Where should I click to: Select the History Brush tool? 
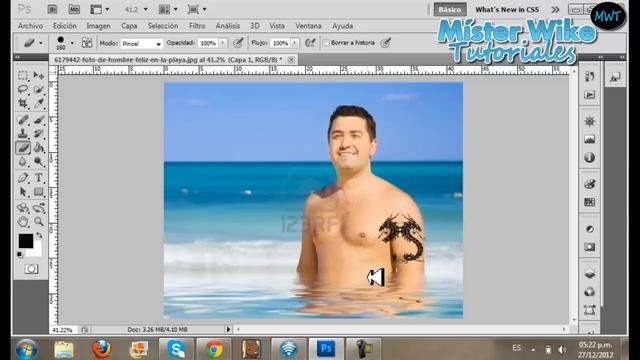[x=39, y=133]
